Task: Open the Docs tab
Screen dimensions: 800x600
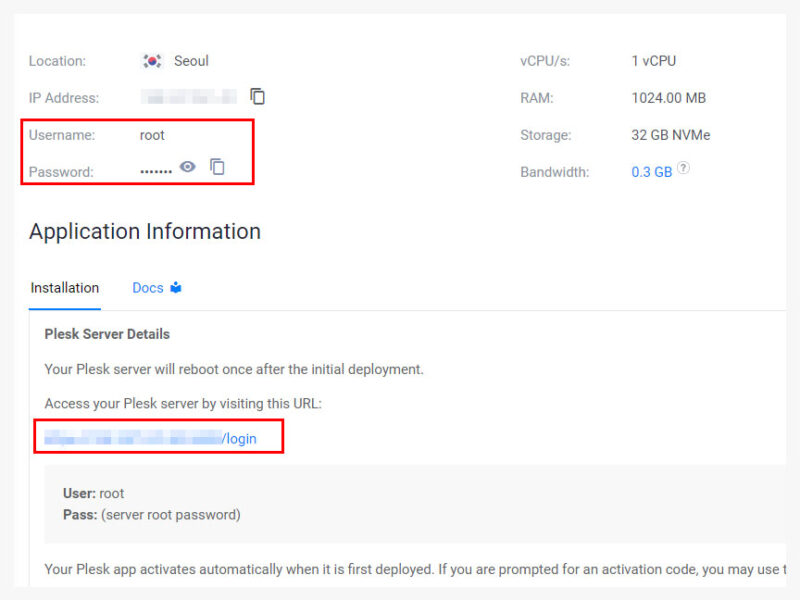Action: click(148, 288)
